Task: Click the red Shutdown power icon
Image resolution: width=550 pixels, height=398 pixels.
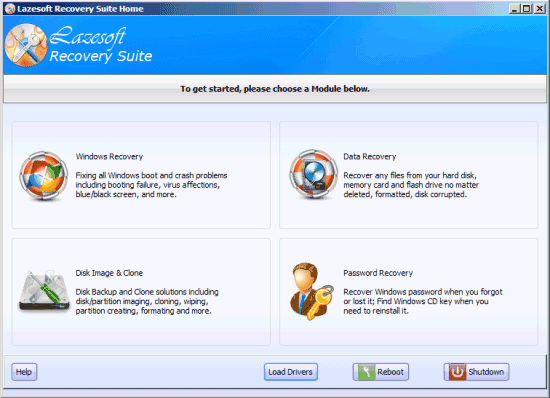Action: (457, 372)
